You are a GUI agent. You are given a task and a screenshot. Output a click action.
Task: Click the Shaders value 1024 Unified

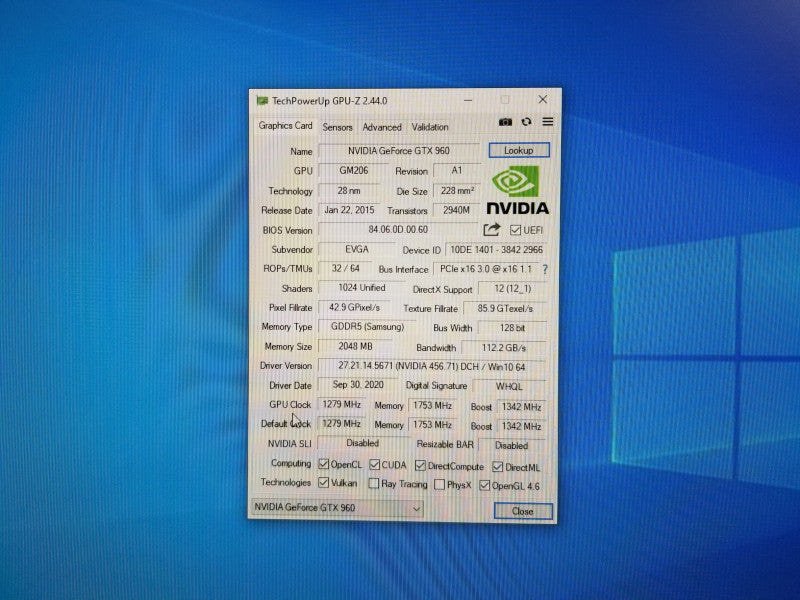point(362,288)
